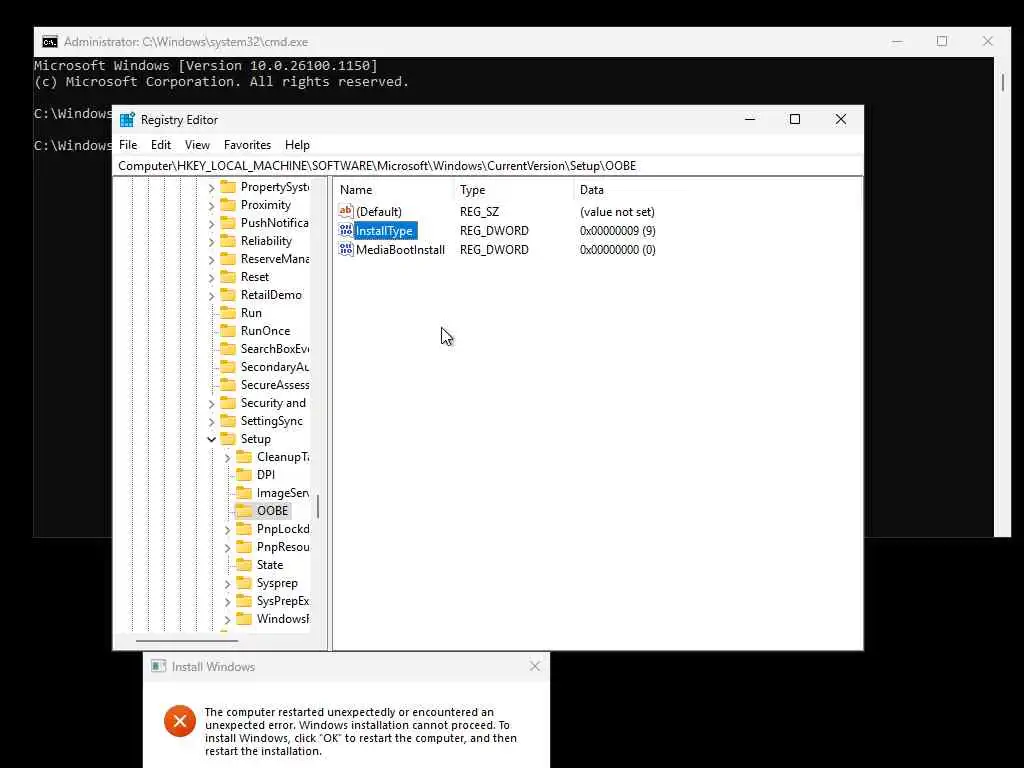
Task: Expand the SettingSync key
Action: [211, 422]
